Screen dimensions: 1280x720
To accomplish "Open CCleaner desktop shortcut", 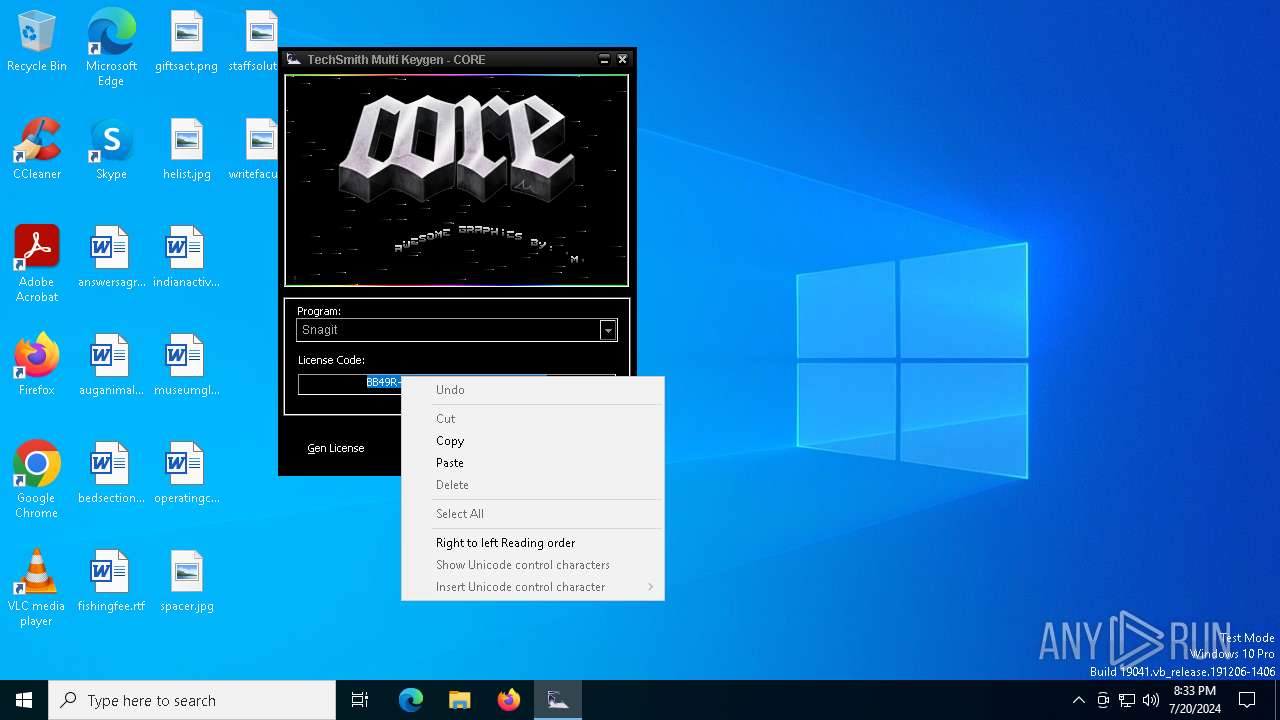I will coord(37,148).
